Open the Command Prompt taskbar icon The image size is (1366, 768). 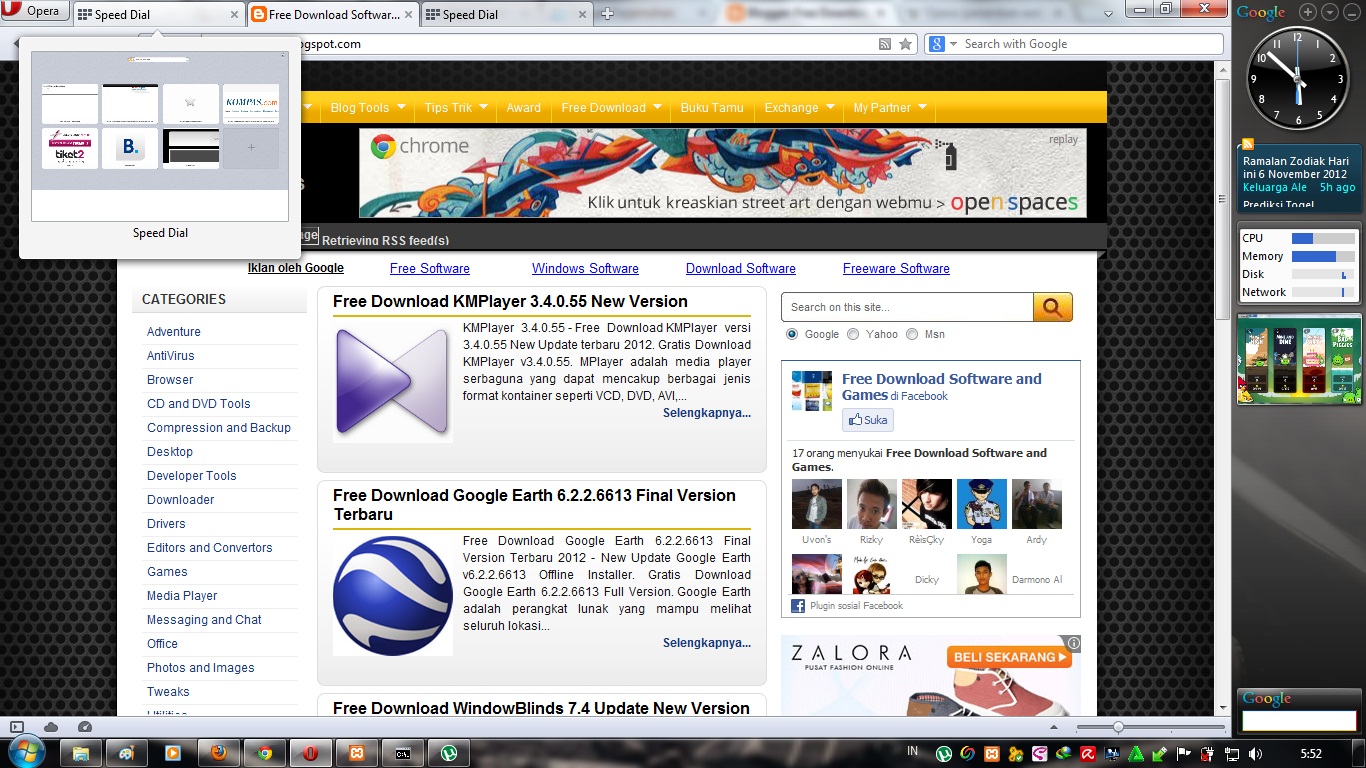(402, 753)
